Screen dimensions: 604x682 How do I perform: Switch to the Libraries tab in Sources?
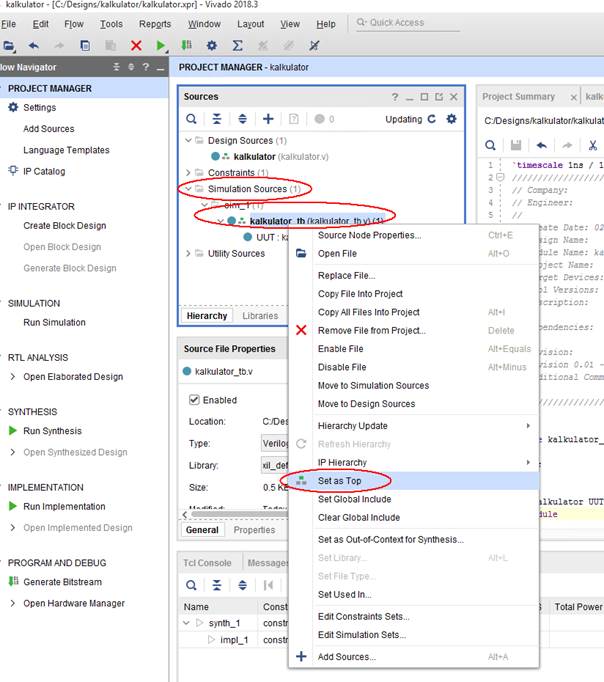click(260, 316)
